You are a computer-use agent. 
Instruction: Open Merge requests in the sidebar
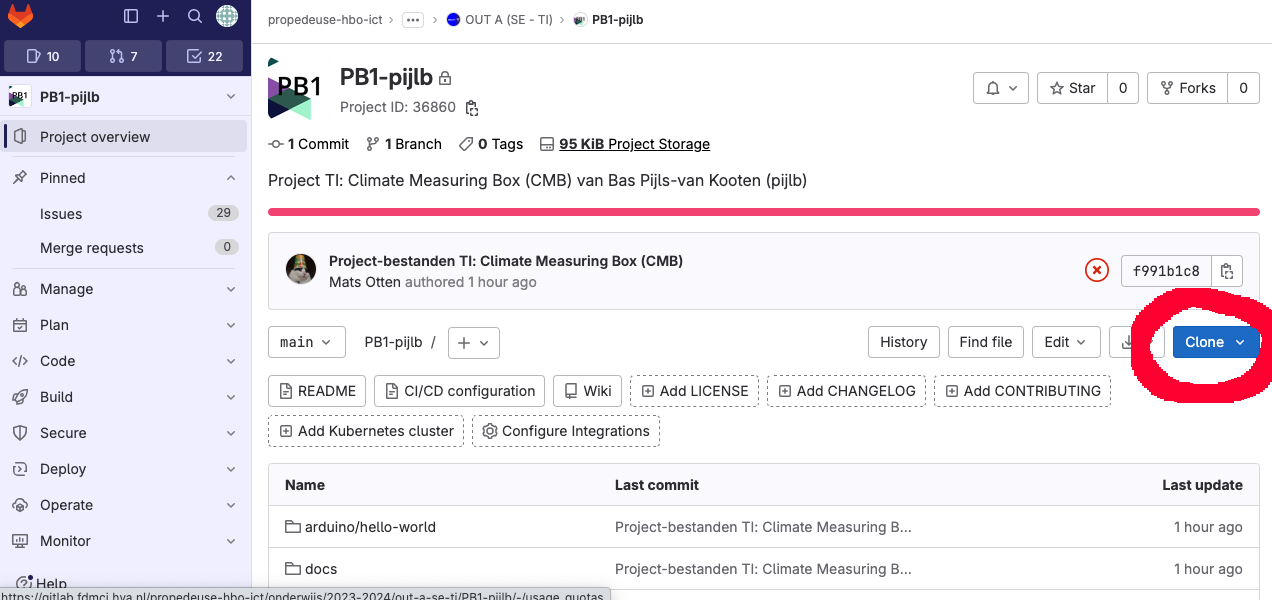point(125,248)
